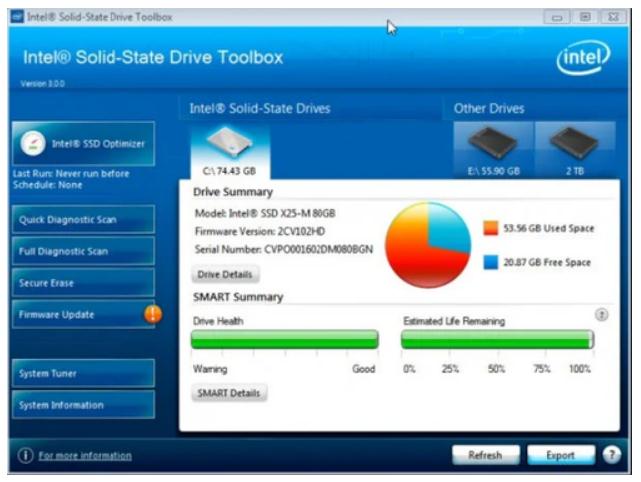Close the Toolbox window
This screenshot has height=482, width=641.
[613, 17]
